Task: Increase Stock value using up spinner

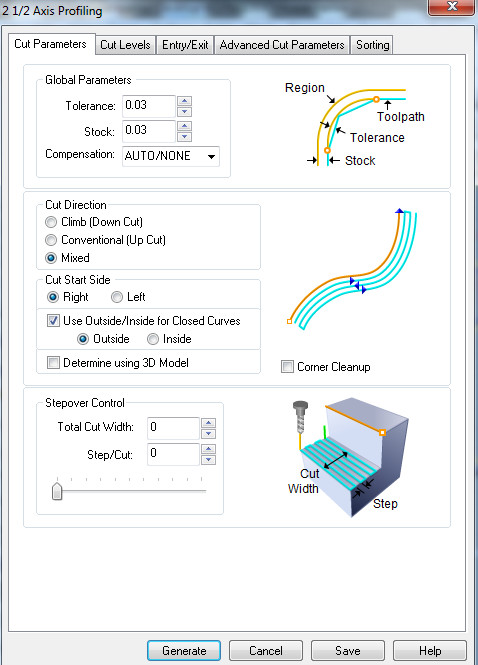Action: 184,126
